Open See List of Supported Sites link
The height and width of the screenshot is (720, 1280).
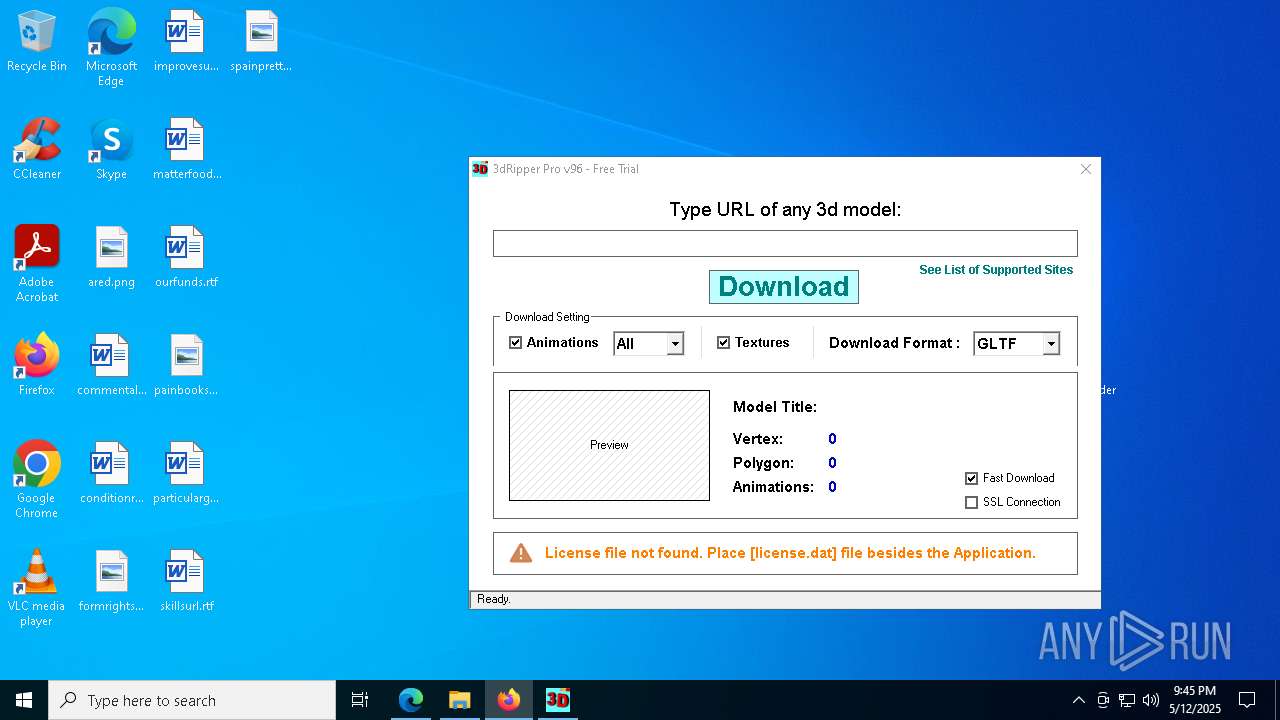[x=996, y=270]
